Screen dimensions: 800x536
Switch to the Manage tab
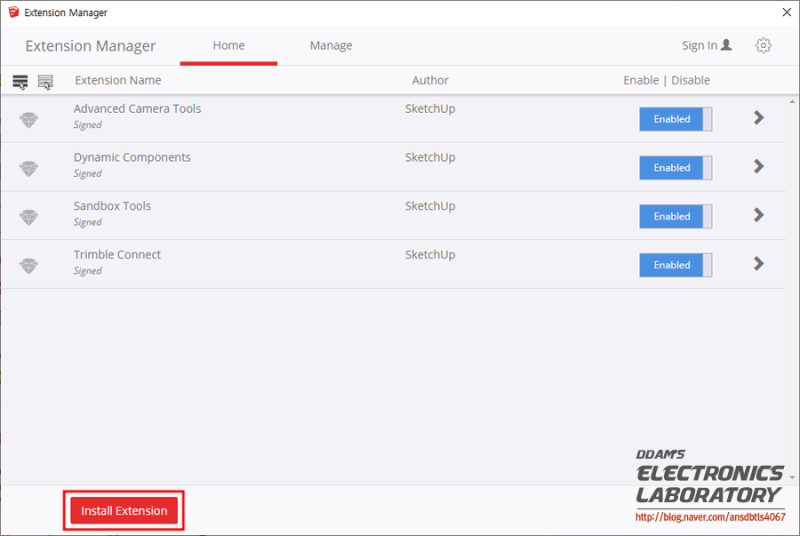(331, 45)
